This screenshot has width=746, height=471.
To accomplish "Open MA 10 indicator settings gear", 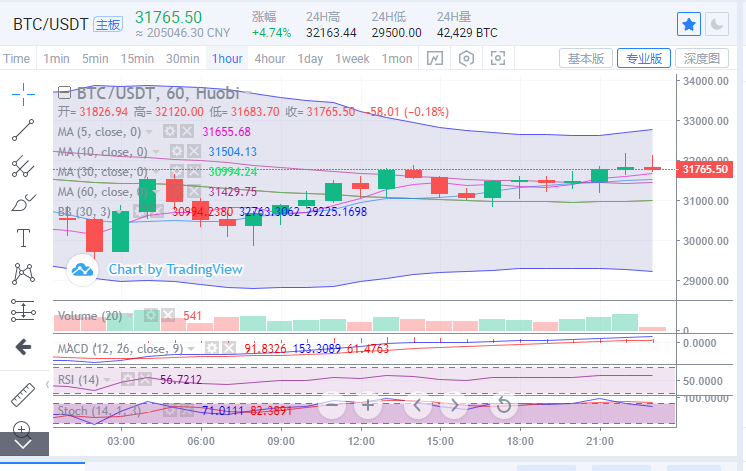I will [x=177, y=151].
